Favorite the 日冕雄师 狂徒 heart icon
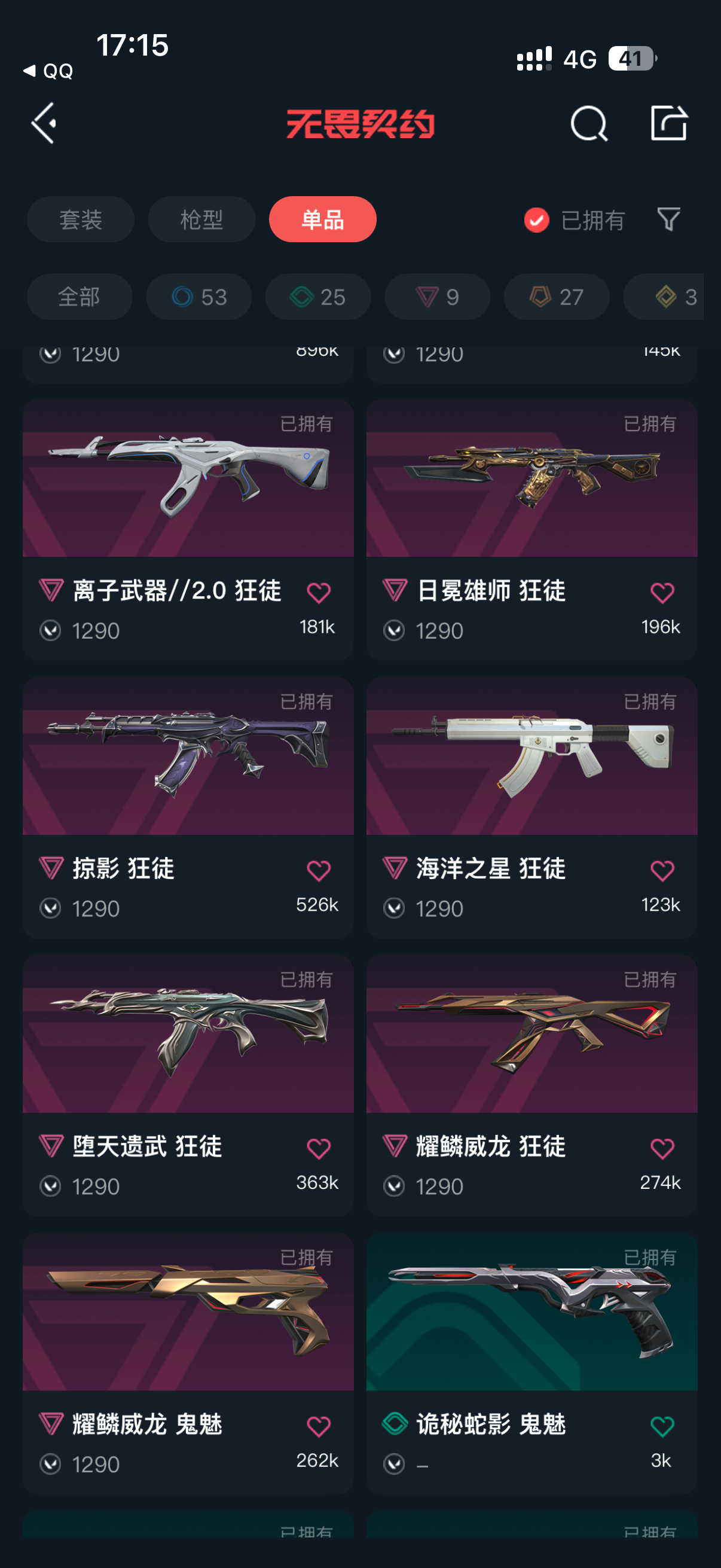 (662, 592)
